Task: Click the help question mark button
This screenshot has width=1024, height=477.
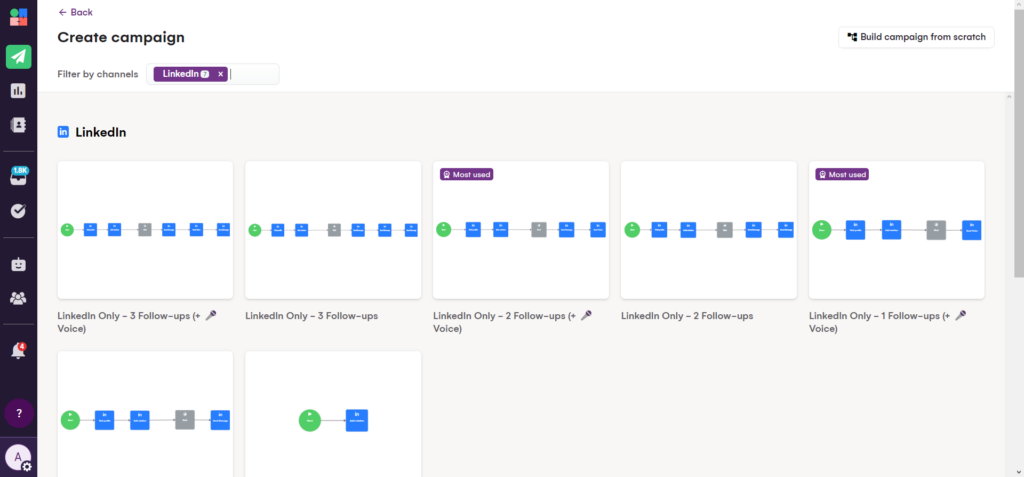Action: click(18, 413)
